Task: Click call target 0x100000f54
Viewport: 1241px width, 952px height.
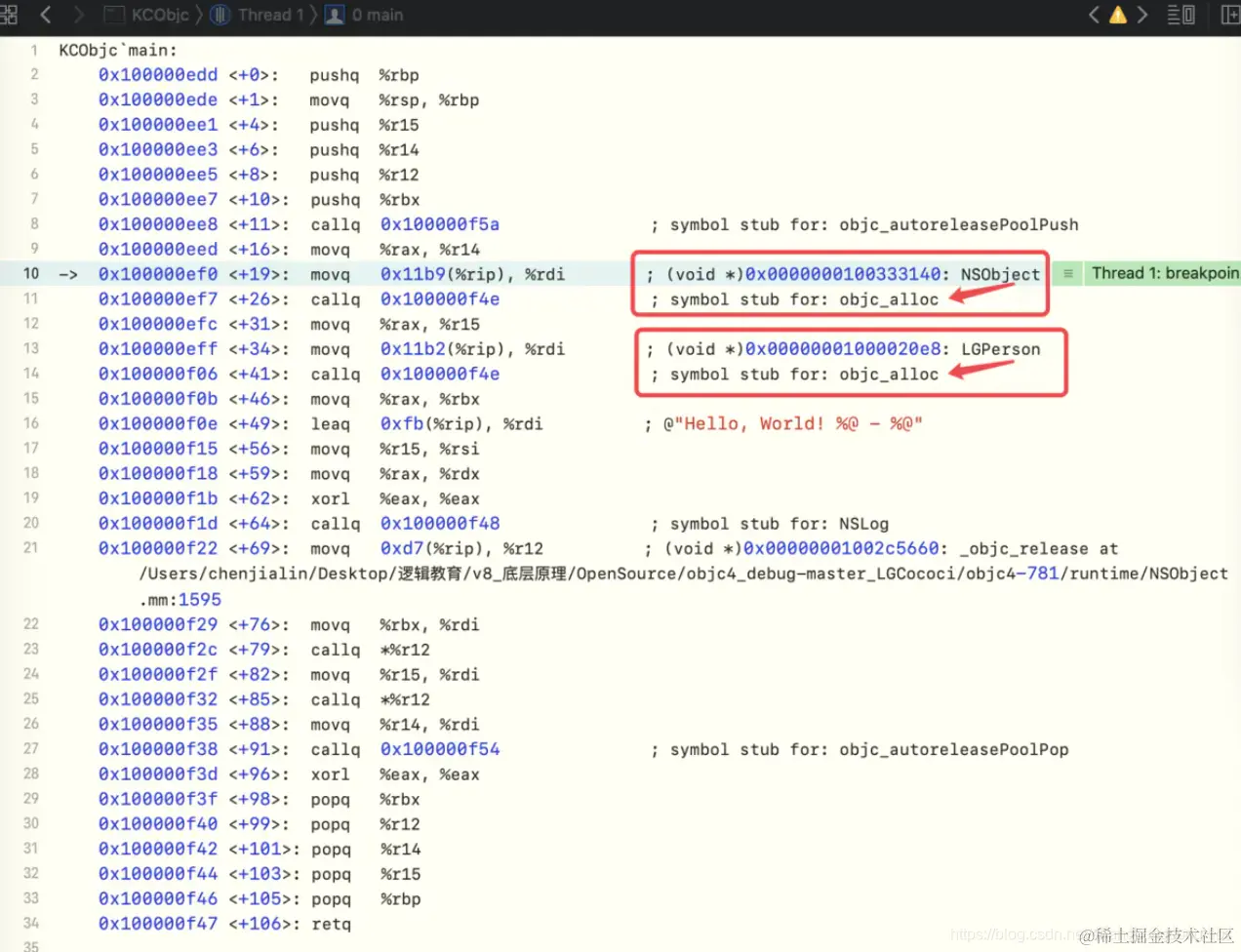Action: [440, 749]
